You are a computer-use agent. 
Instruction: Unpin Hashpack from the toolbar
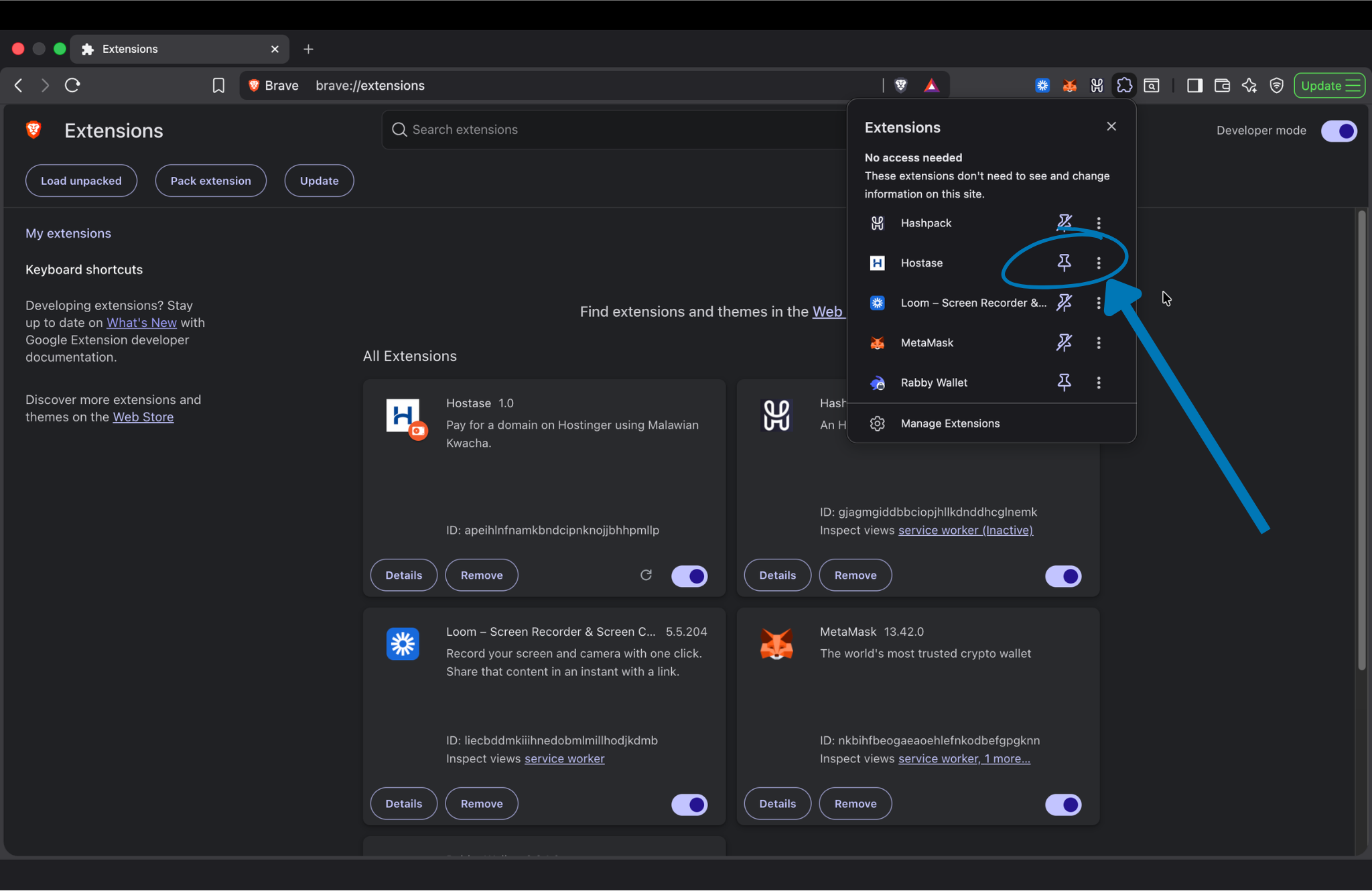point(1065,222)
